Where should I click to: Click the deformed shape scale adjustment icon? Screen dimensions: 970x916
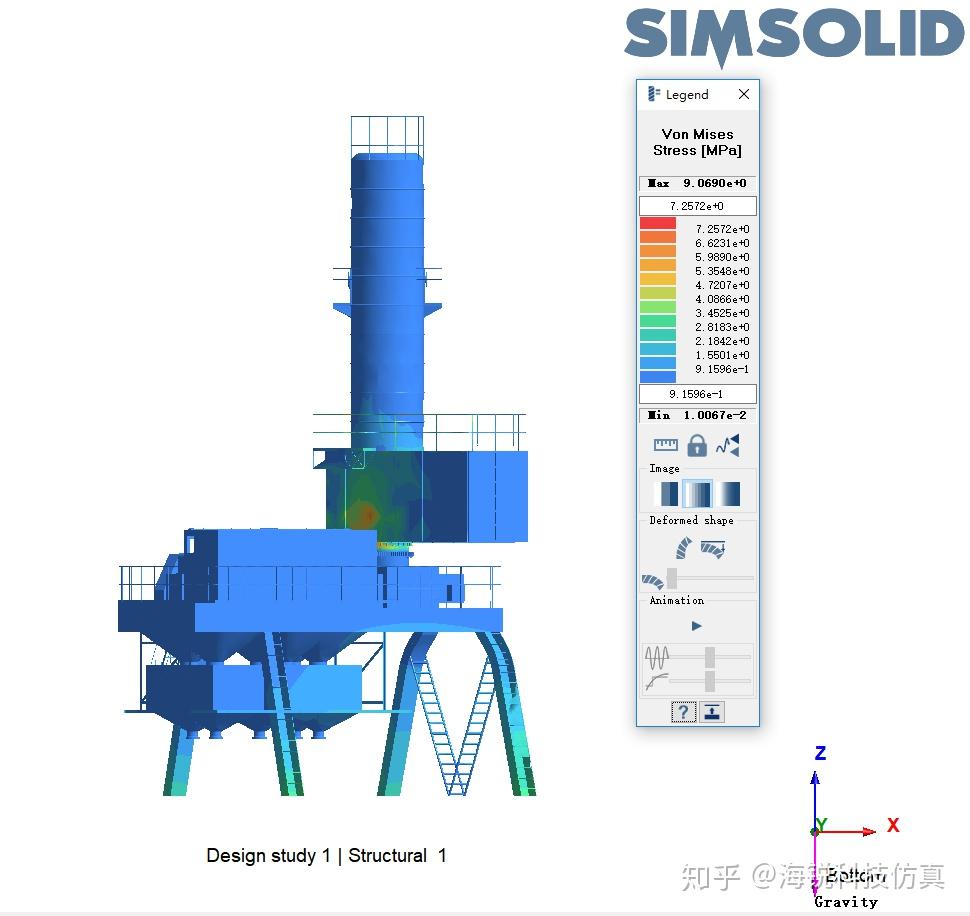point(714,548)
